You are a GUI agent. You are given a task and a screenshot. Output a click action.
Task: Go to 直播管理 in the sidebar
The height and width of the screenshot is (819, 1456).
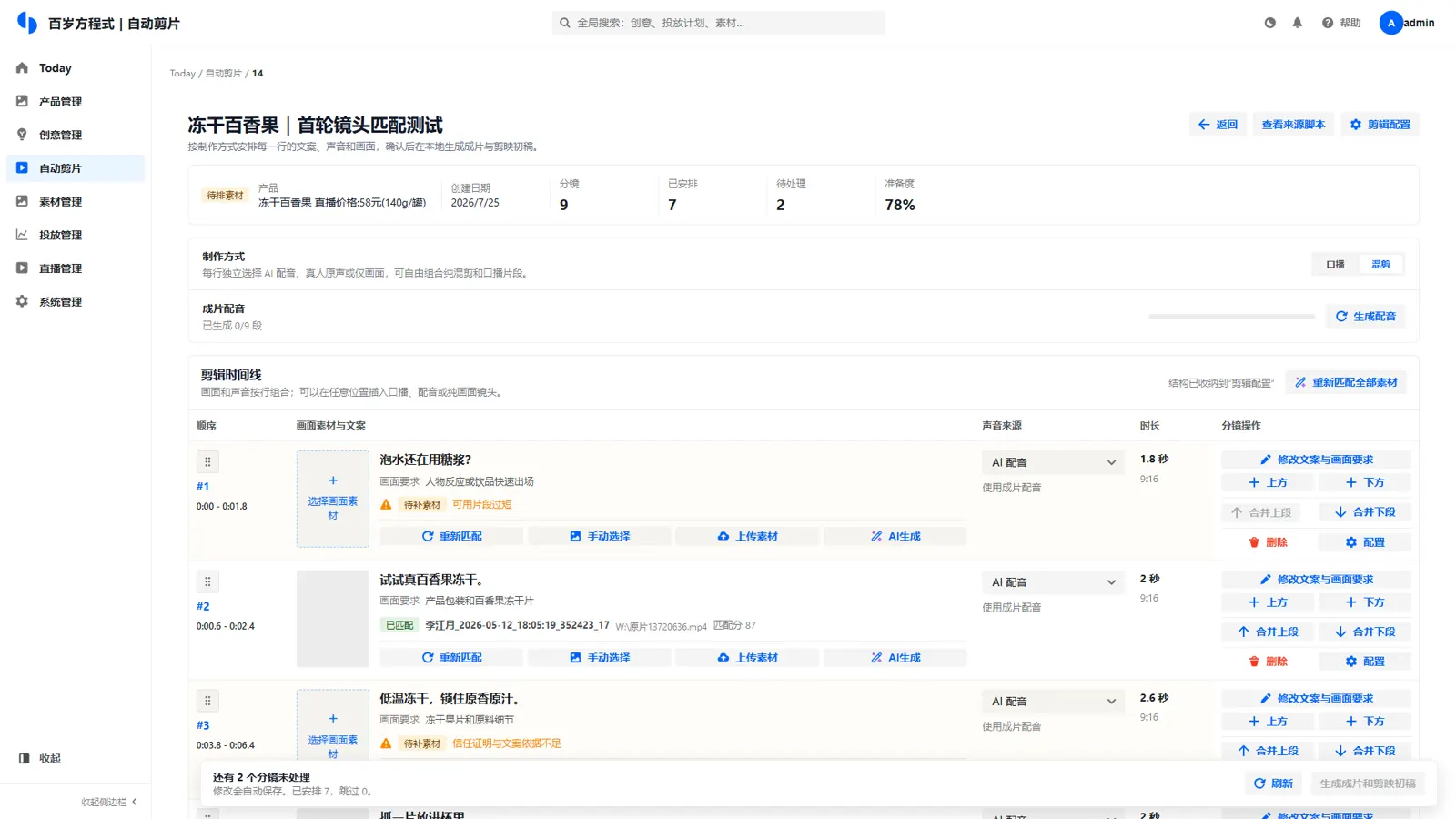[76, 268]
